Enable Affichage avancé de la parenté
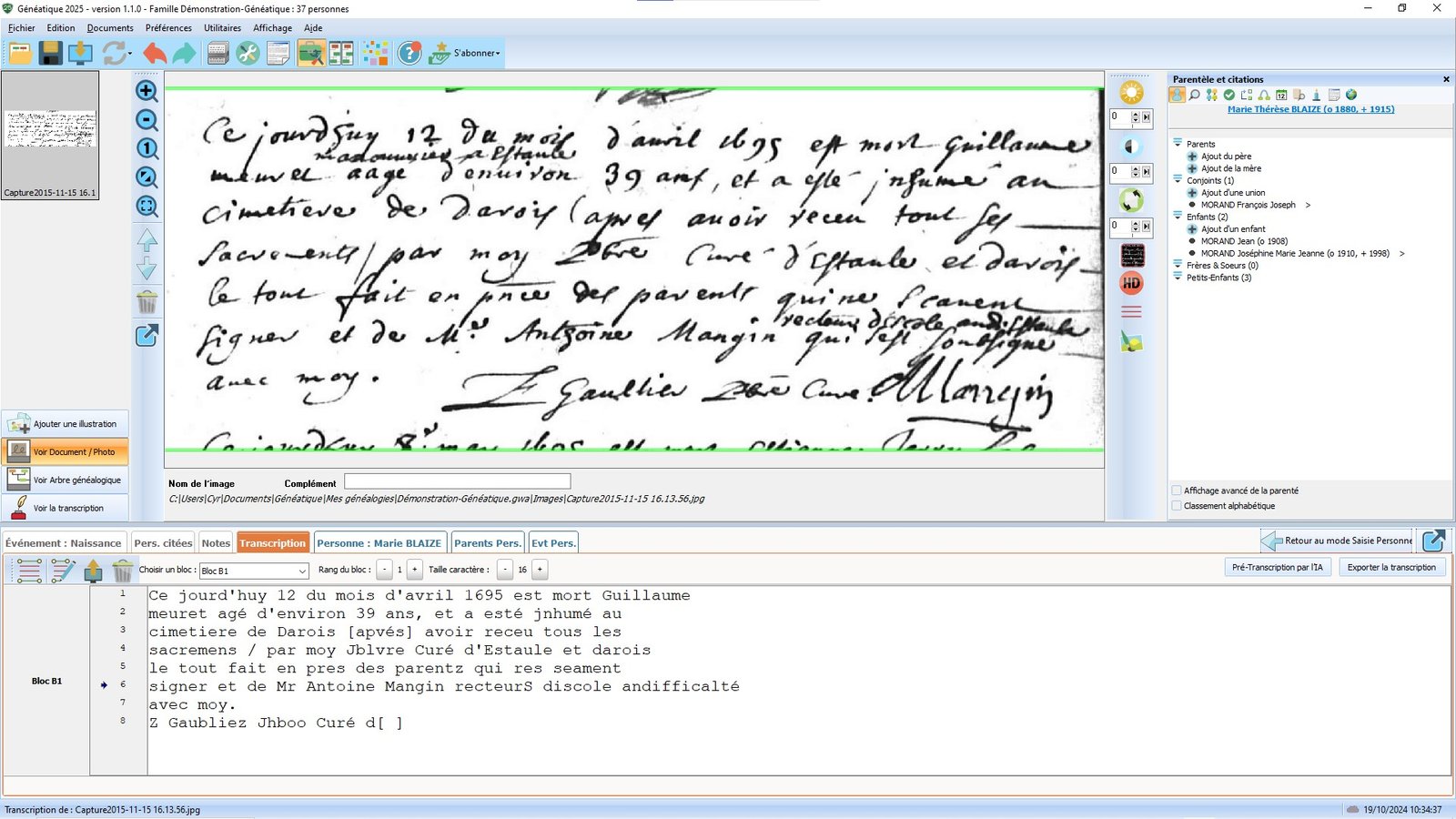 coord(1177,490)
